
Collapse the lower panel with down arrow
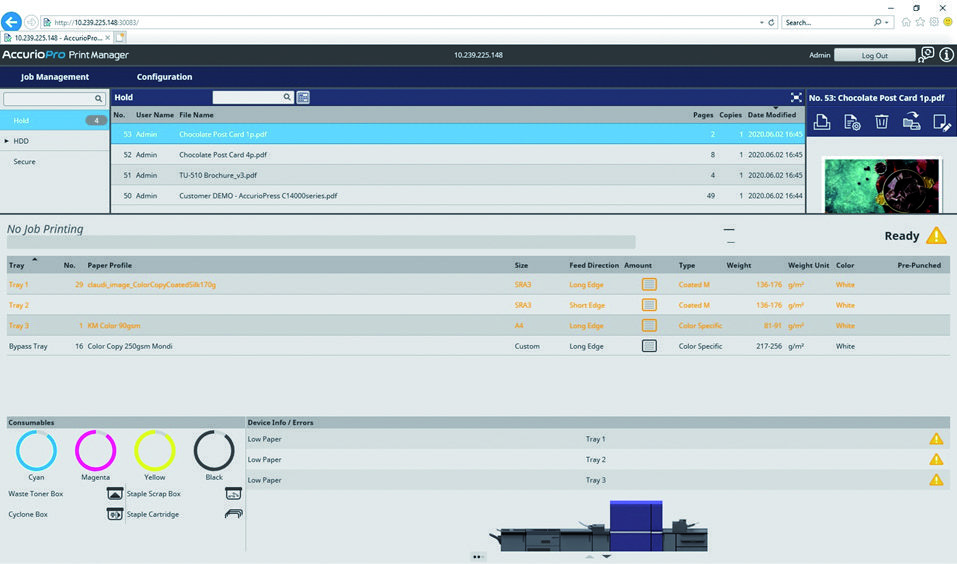pos(606,556)
